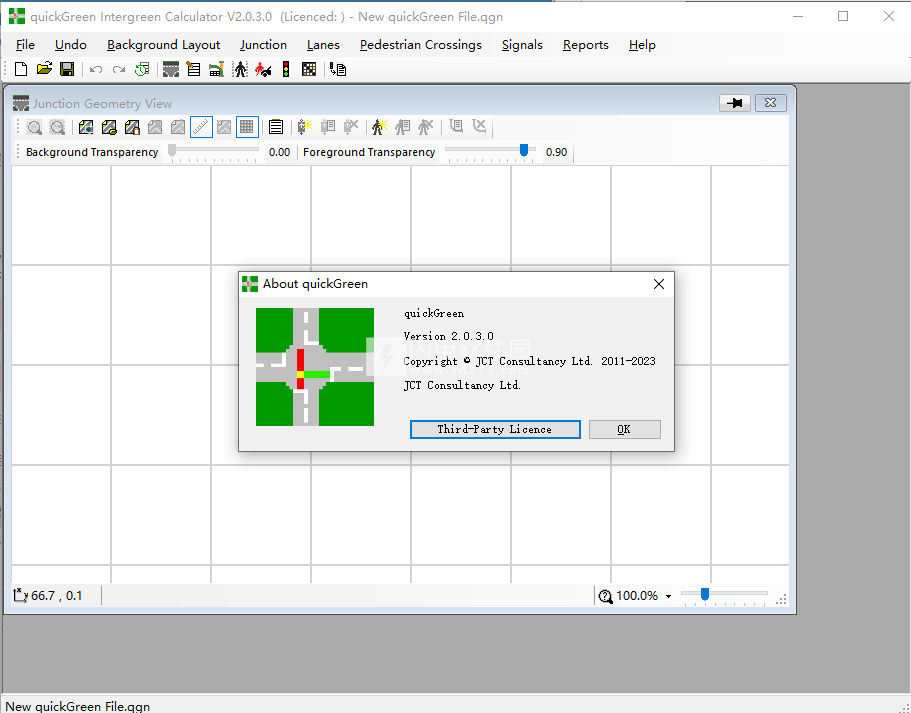Toggle the grid display button
The width and height of the screenshot is (911, 713).
pos(247,127)
